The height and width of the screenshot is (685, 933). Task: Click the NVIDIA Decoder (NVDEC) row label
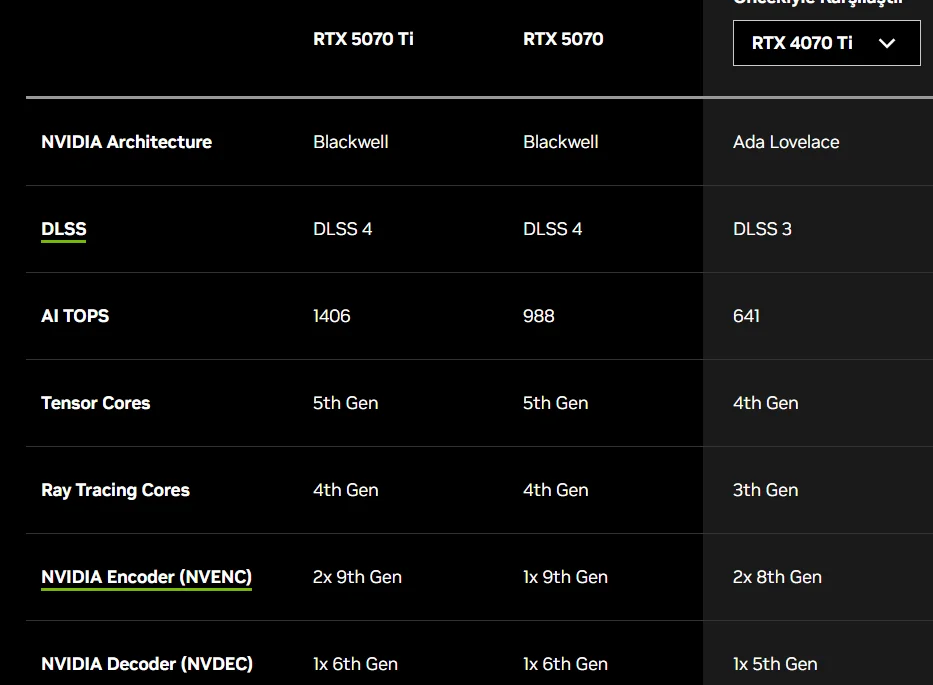147,664
